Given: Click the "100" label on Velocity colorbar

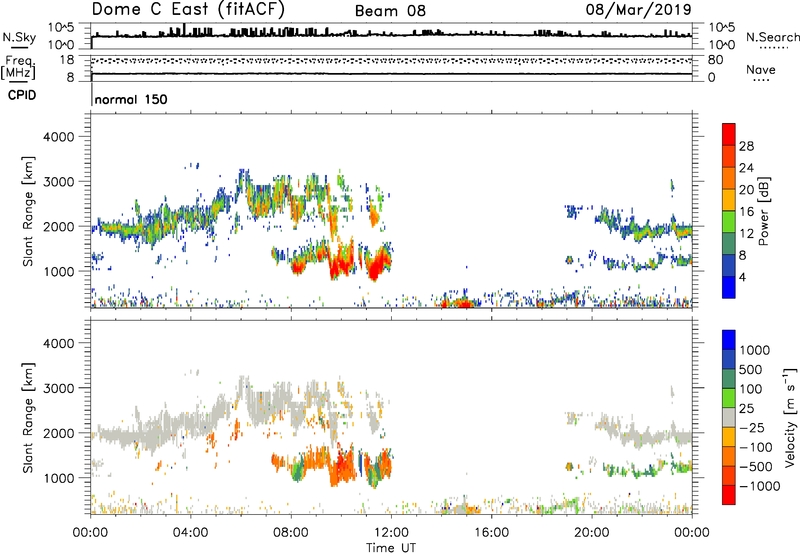Looking at the screenshot, I should [x=751, y=389].
